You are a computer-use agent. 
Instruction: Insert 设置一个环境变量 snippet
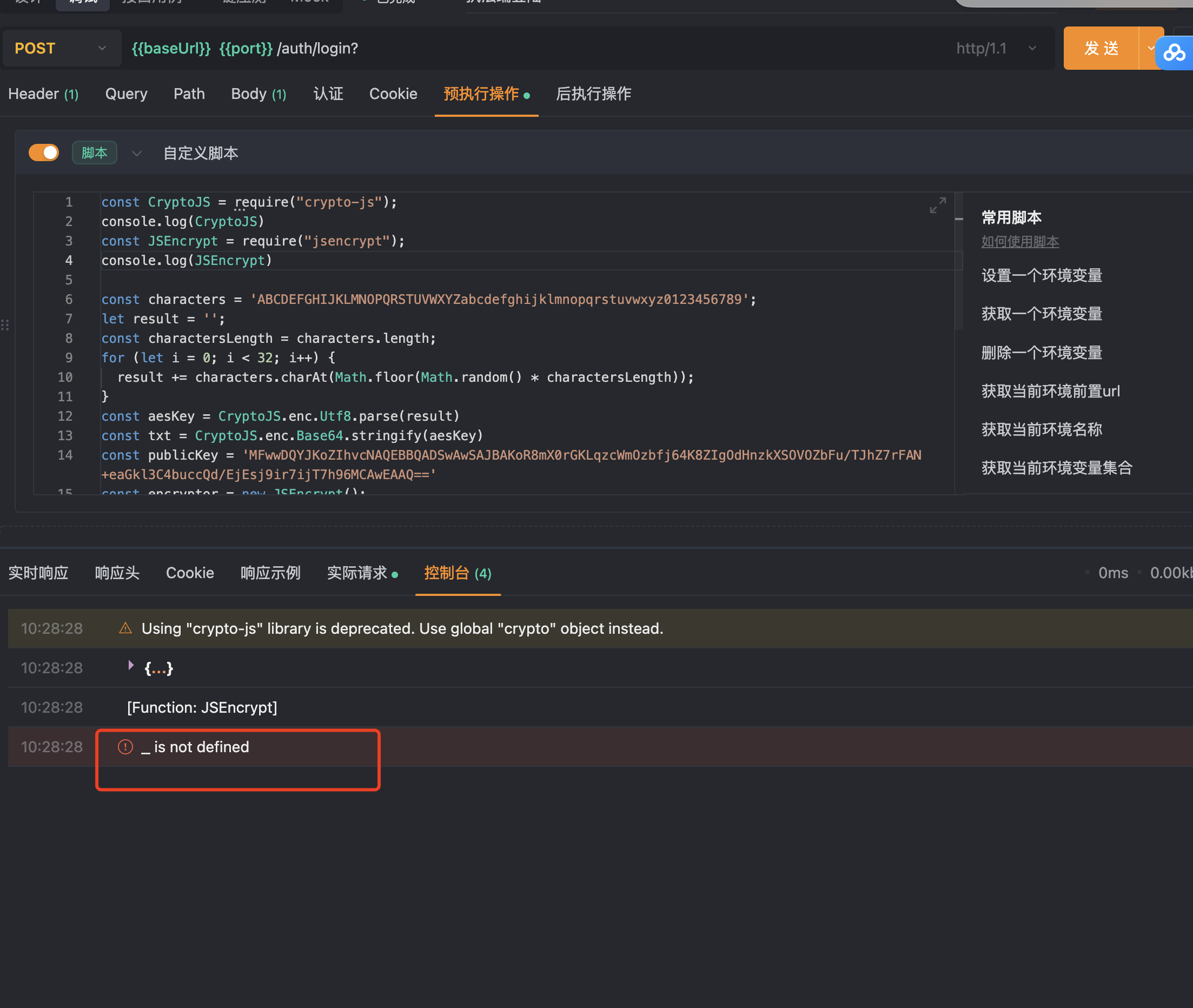click(x=1042, y=275)
